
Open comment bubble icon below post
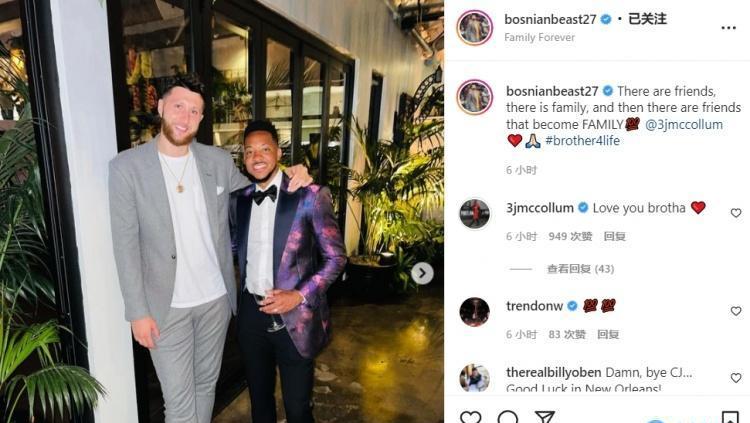507,417
